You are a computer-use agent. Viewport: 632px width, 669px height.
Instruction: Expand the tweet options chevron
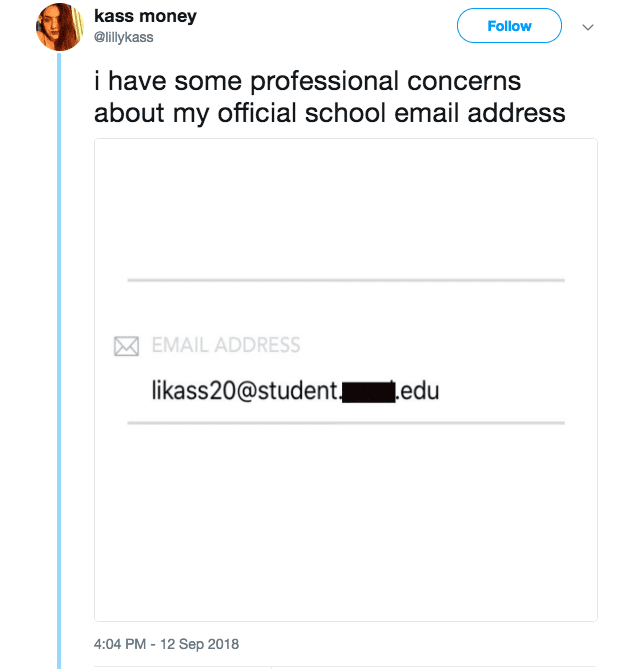pyautogui.click(x=588, y=27)
